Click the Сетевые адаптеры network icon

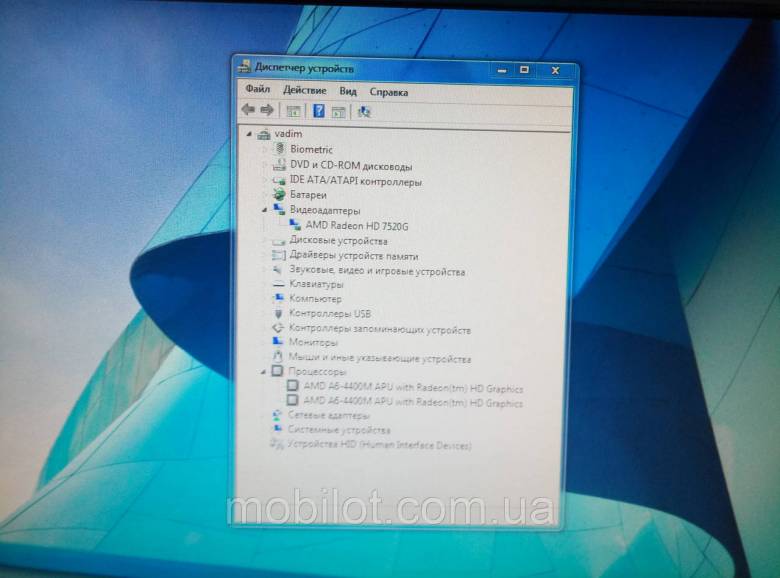click(x=277, y=414)
